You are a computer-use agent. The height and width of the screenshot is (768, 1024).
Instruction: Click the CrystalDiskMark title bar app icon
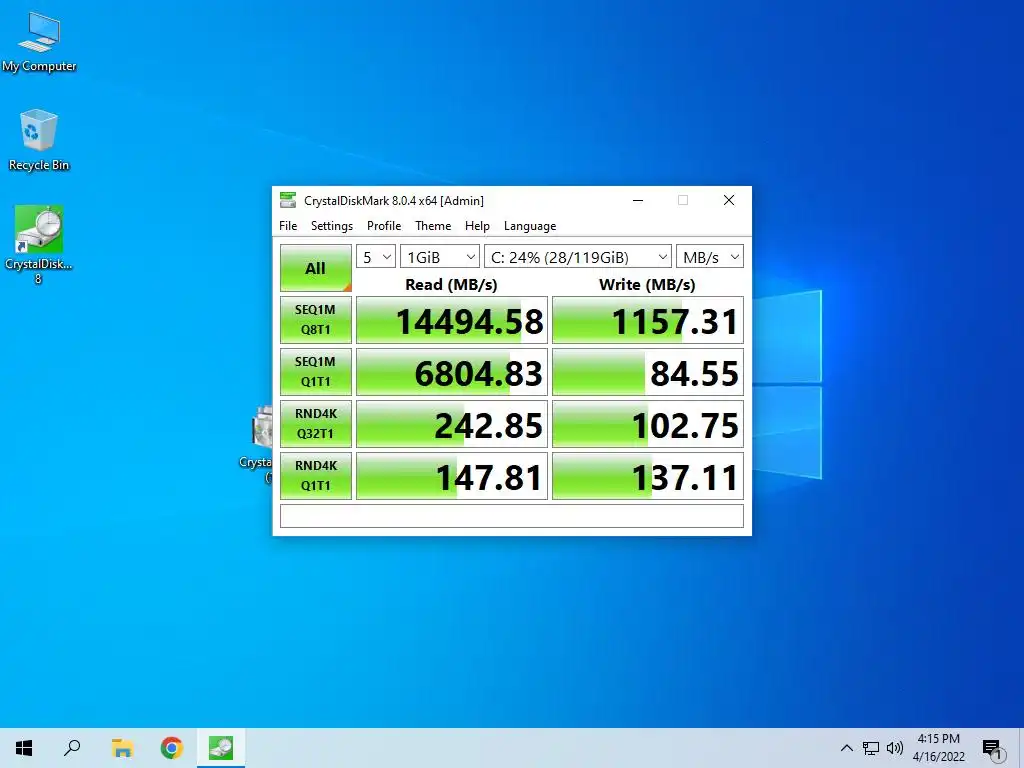[x=287, y=200]
